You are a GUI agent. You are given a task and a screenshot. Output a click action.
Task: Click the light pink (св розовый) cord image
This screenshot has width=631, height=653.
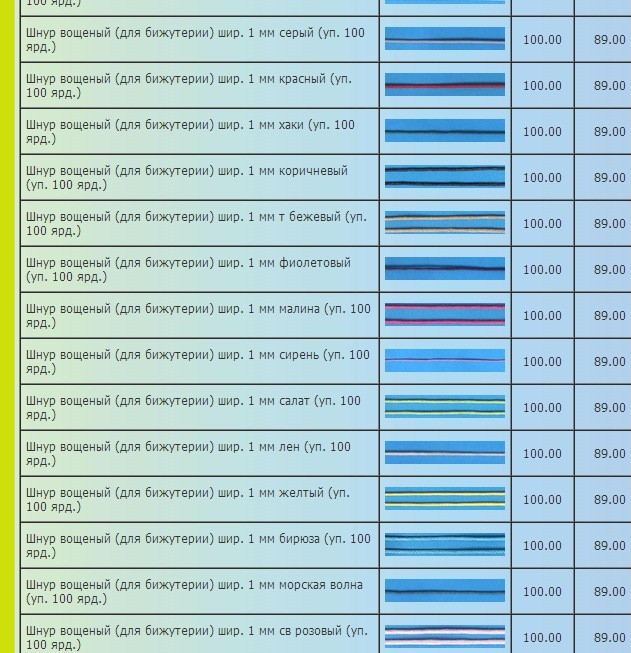pos(444,636)
